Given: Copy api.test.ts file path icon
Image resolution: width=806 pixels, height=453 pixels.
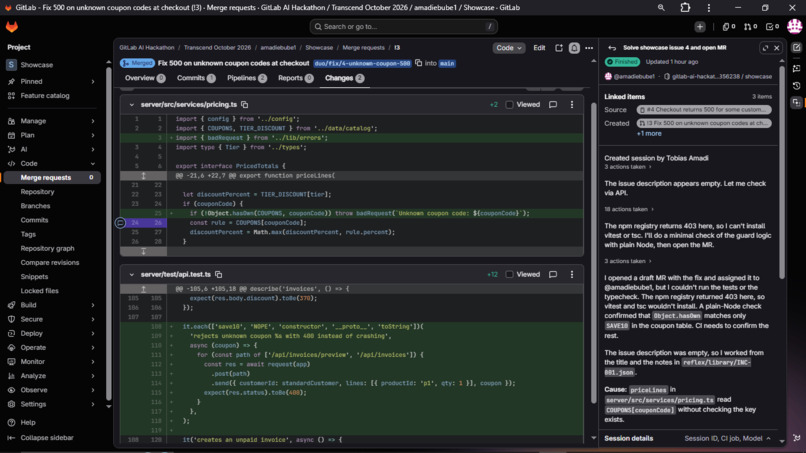Looking at the screenshot, I should (x=218, y=275).
